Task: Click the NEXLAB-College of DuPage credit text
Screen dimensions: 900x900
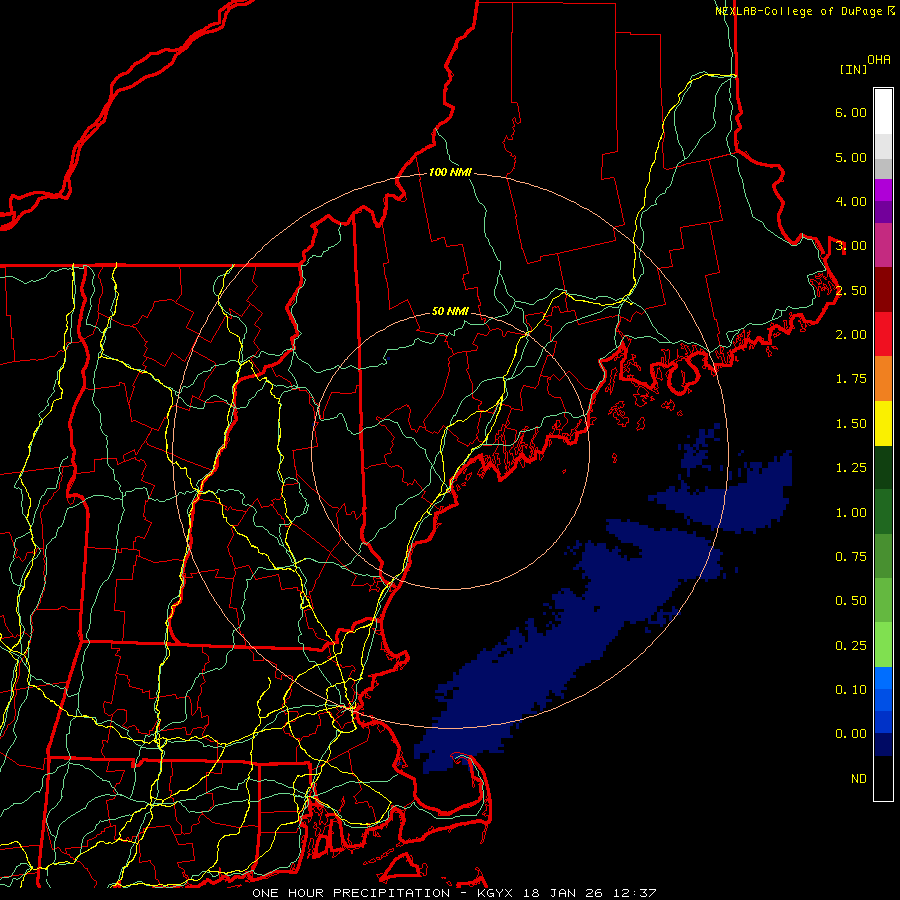Action: click(x=804, y=11)
